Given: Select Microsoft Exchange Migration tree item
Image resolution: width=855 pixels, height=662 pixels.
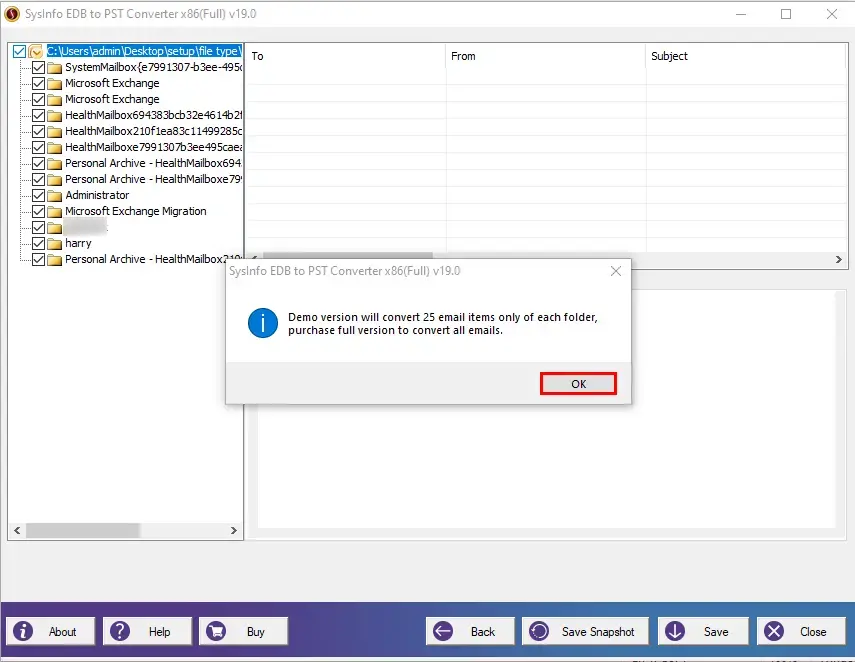Looking at the screenshot, I should pos(136,211).
